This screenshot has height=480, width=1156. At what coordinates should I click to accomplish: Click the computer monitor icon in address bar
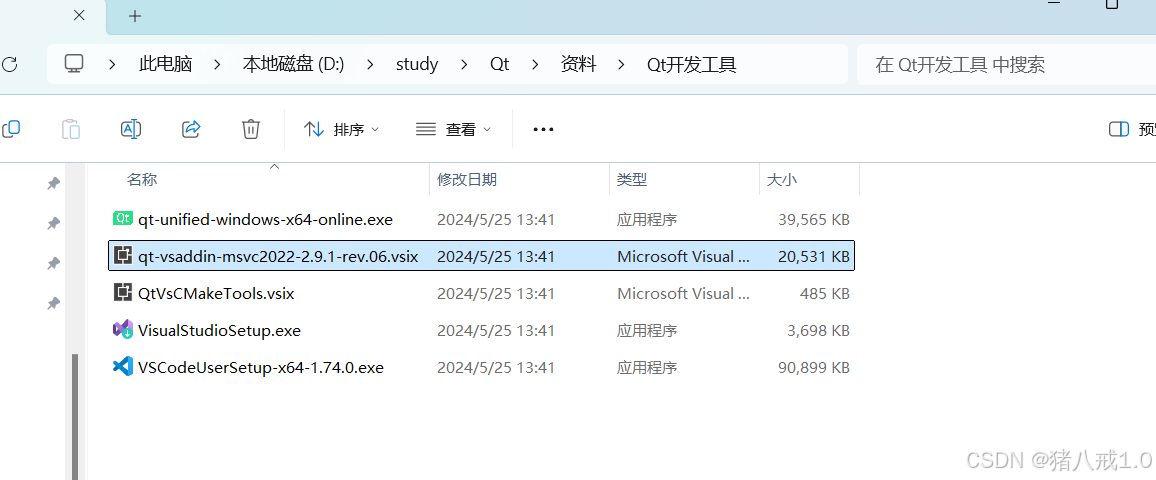[74, 64]
